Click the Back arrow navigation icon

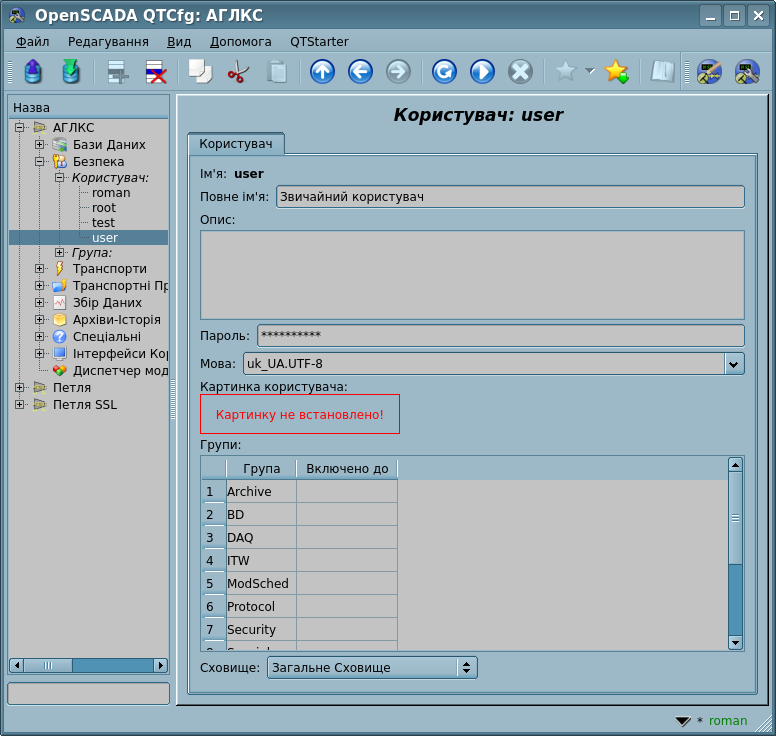click(360, 72)
